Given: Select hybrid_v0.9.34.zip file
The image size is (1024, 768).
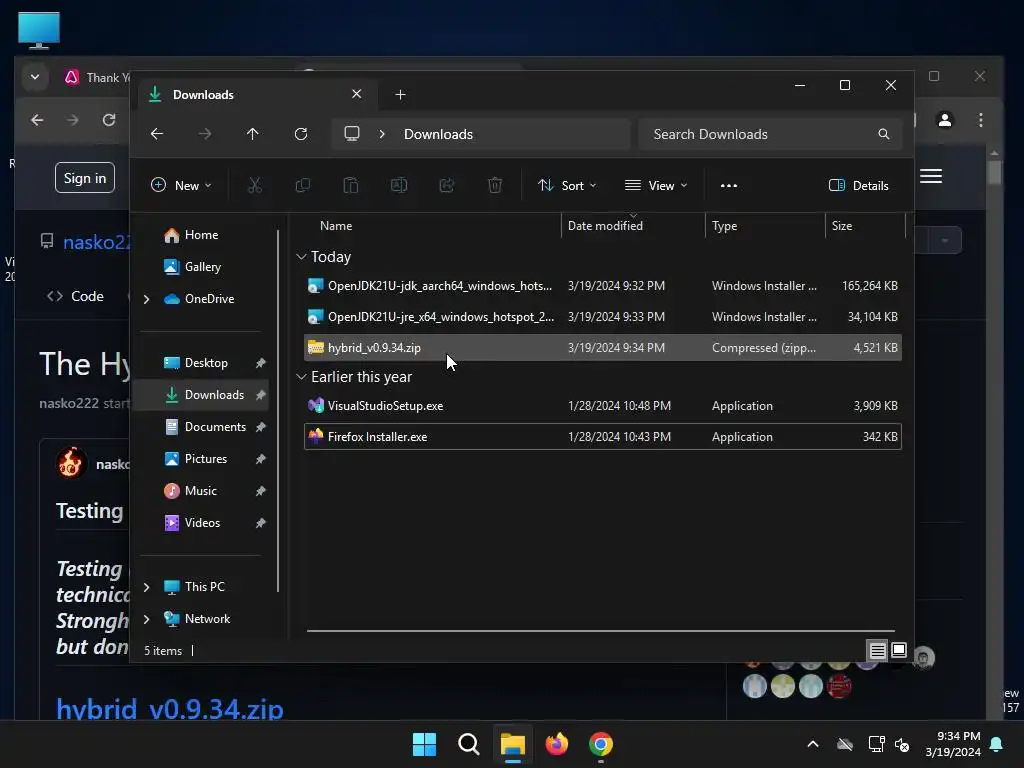Looking at the screenshot, I should 603,348.
